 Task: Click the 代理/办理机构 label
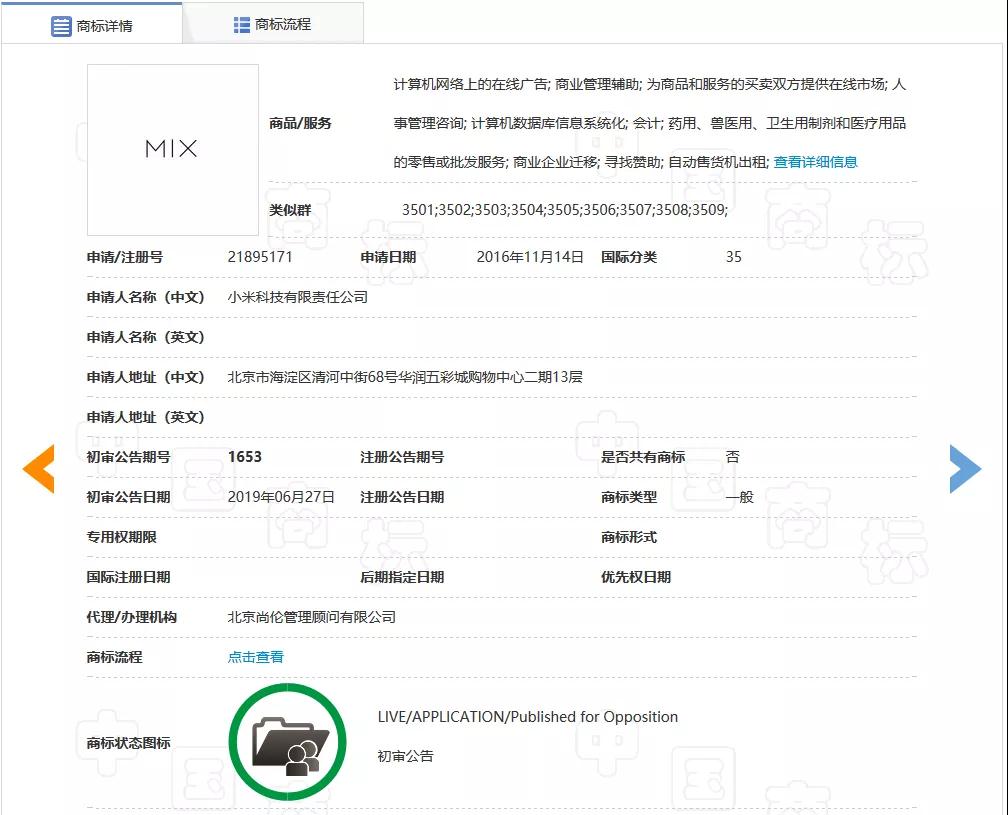132,617
